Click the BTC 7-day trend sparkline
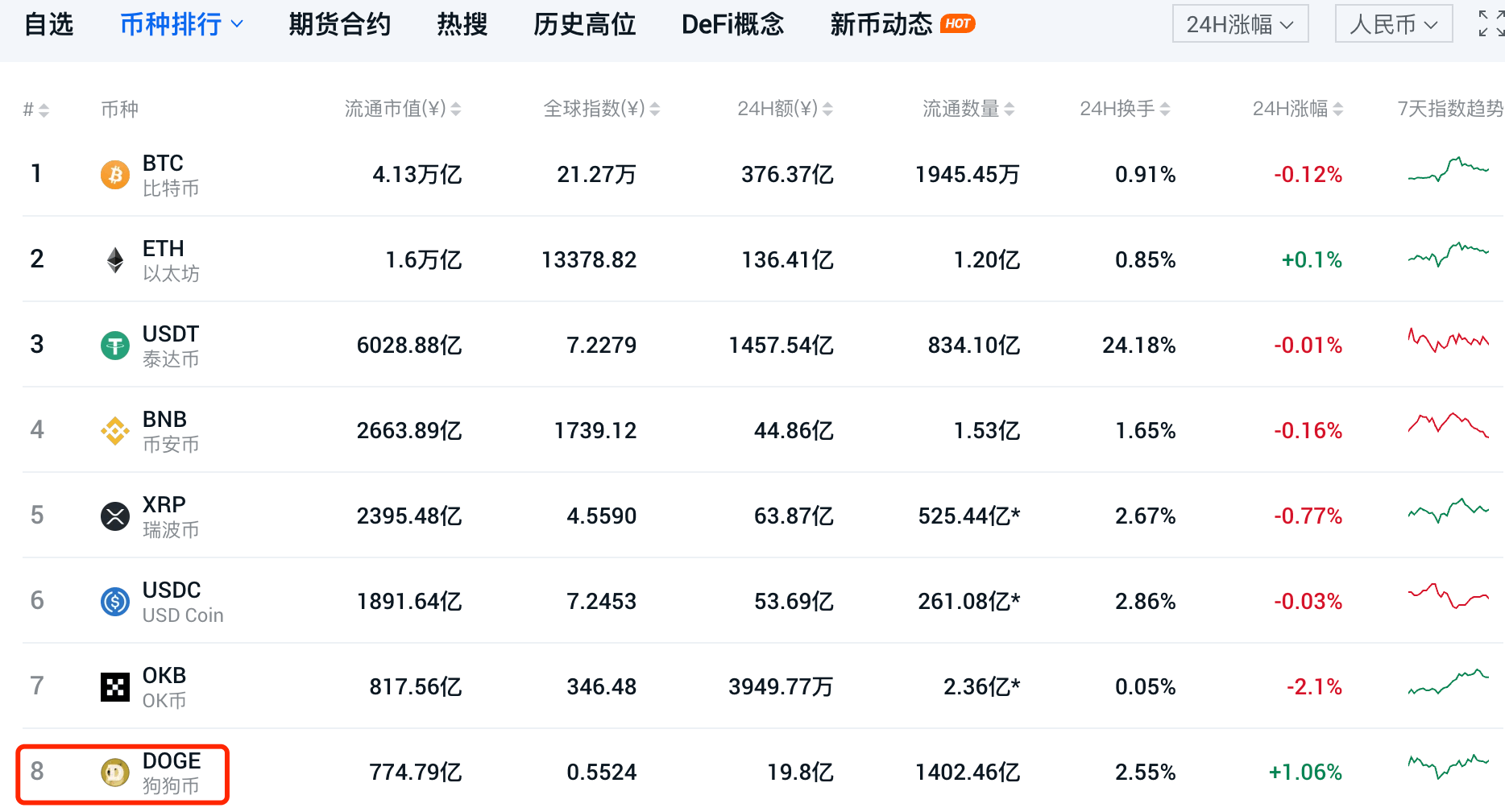 pyautogui.click(x=1448, y=171)
